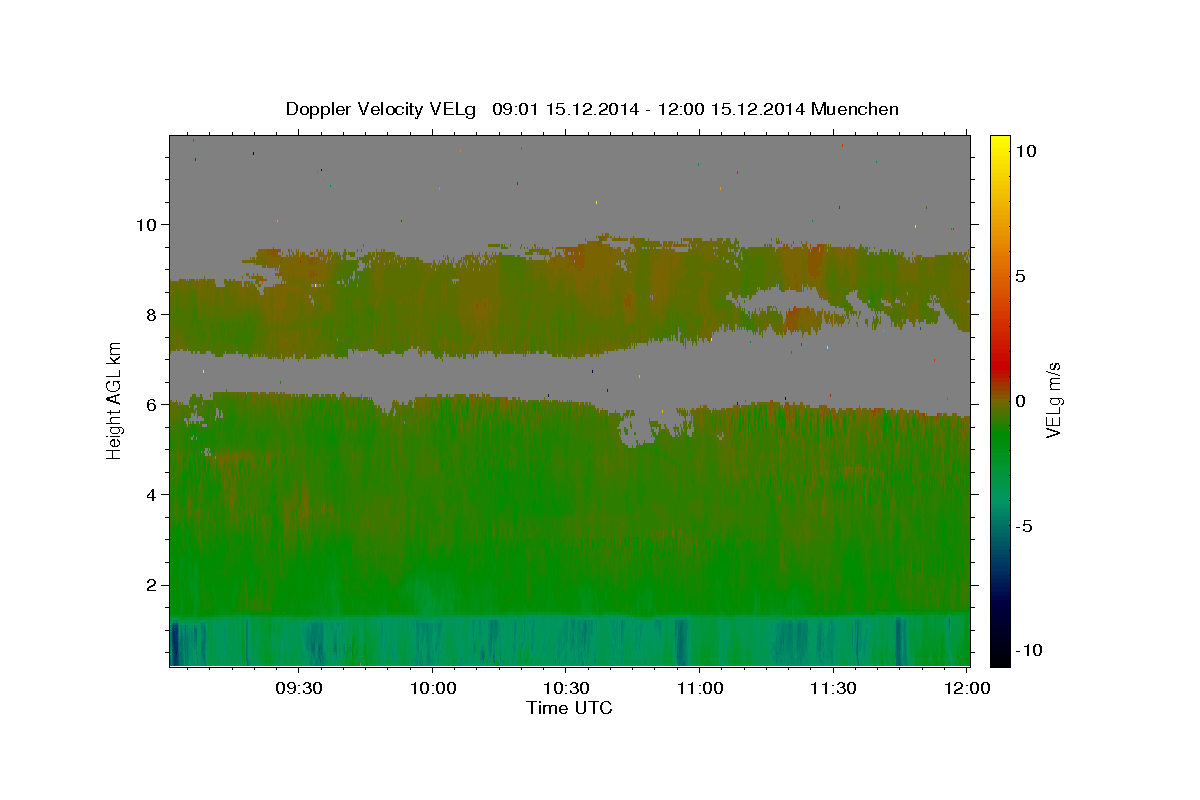Click the height tick label 4
The height and width of the screenshot is (800, 1200).
(x=153, y=495)
